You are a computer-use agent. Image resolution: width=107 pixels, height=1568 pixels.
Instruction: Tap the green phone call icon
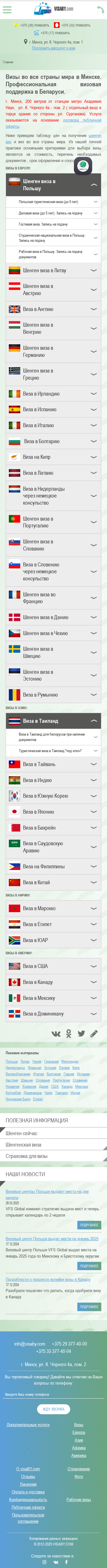tap(100, 9)
